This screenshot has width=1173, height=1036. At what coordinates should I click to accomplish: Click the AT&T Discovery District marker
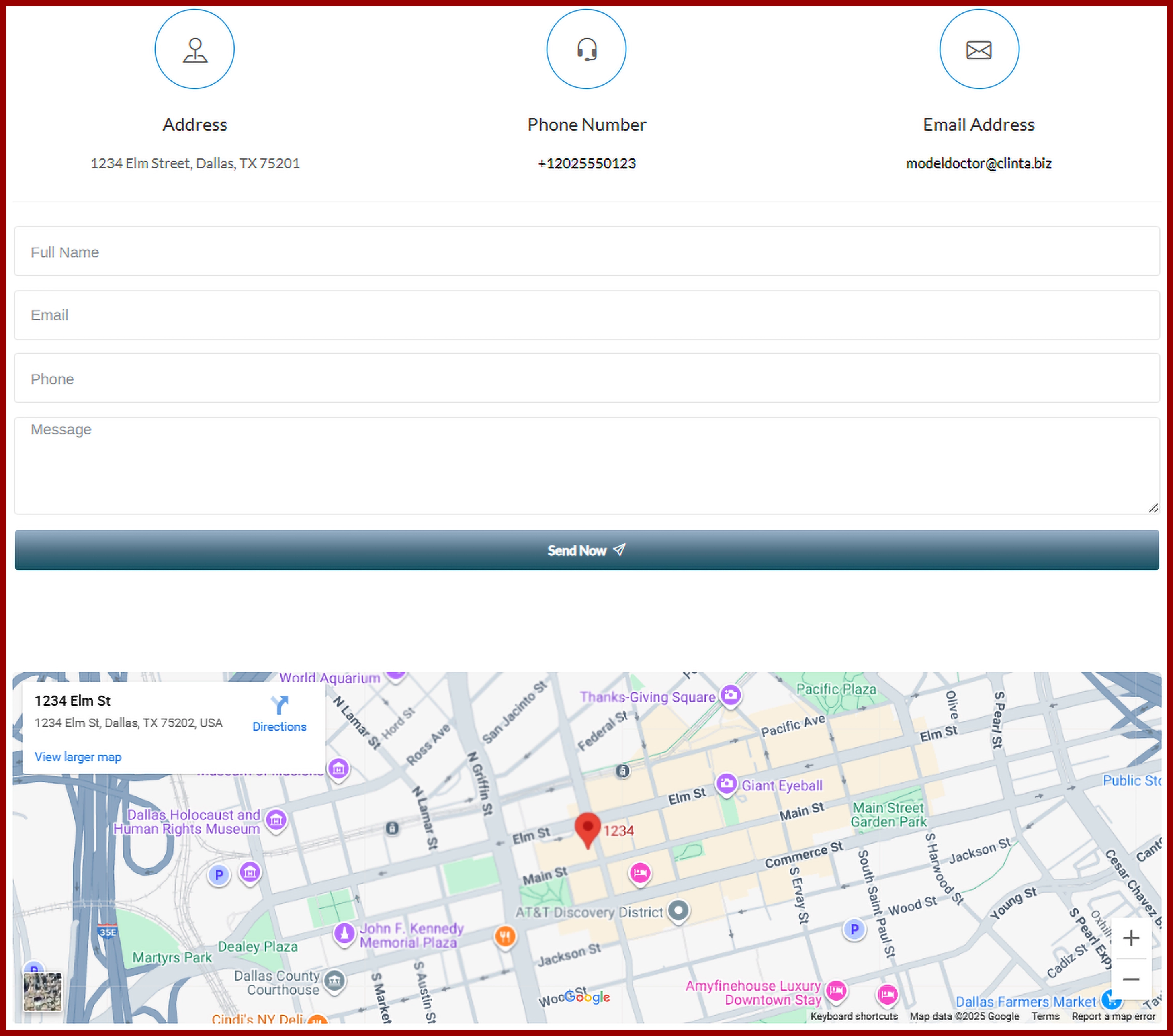coord(678,910)
